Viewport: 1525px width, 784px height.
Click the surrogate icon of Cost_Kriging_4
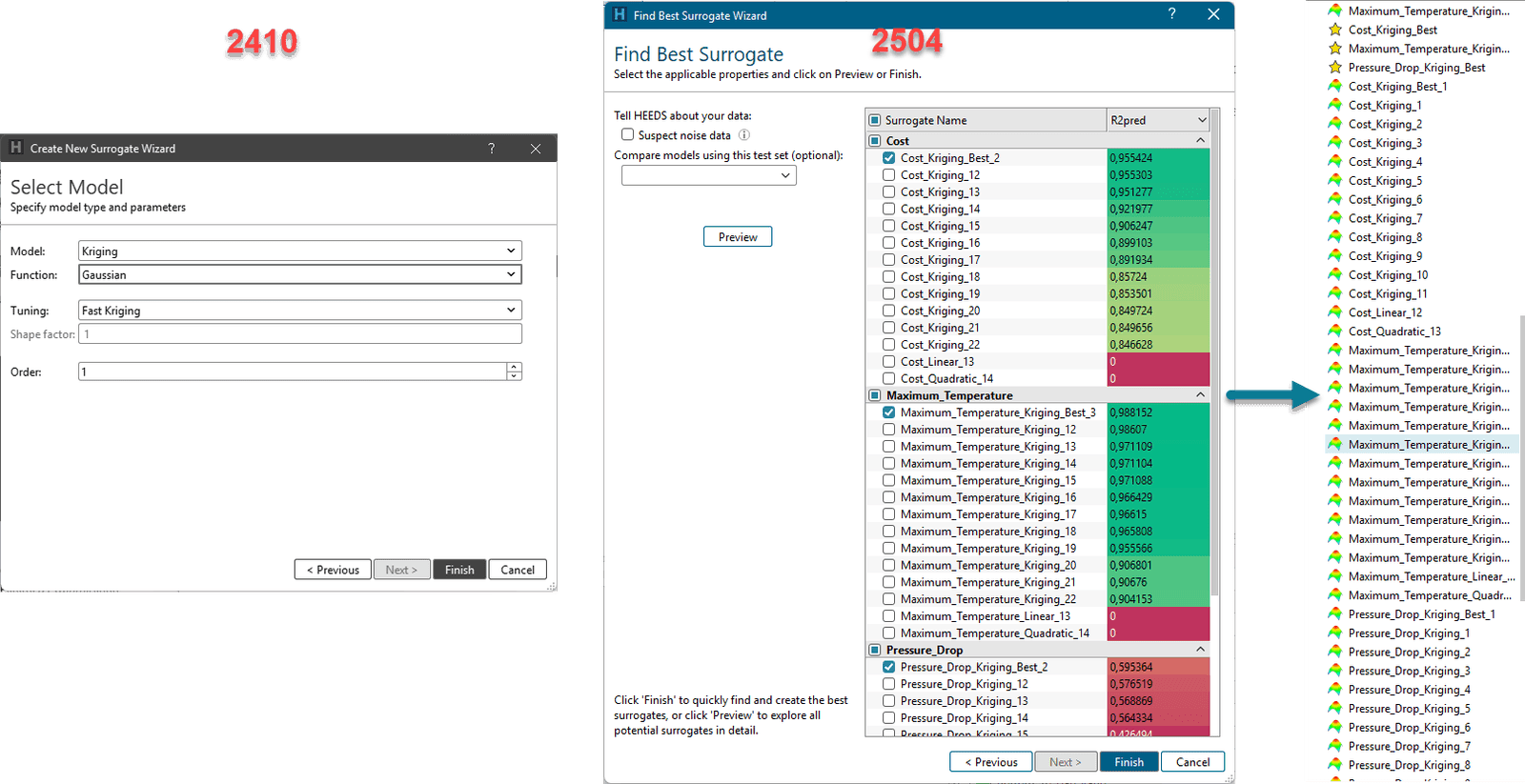[x=1335, y=162]
